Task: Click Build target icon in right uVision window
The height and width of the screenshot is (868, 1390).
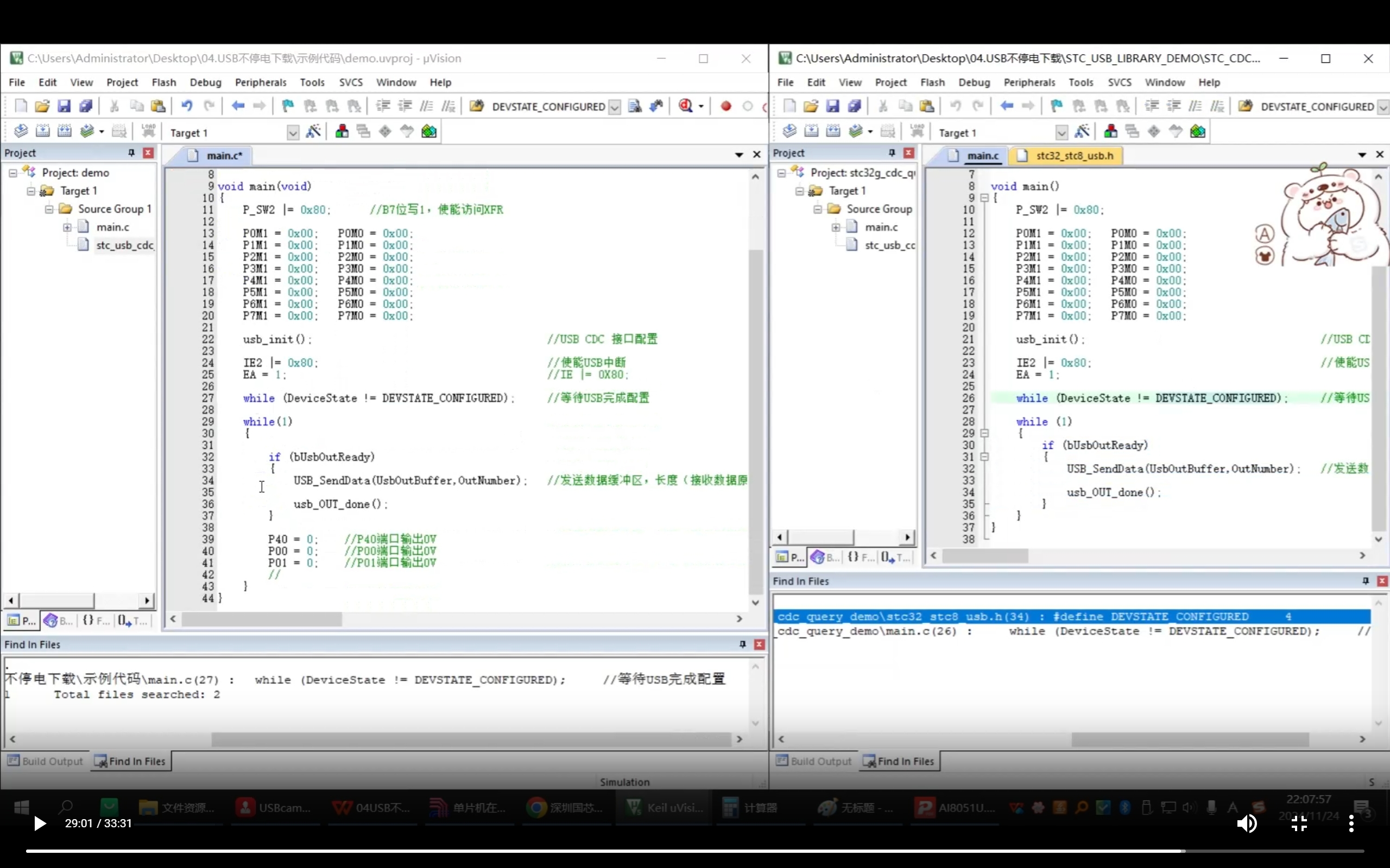Action: coord(811,132)
